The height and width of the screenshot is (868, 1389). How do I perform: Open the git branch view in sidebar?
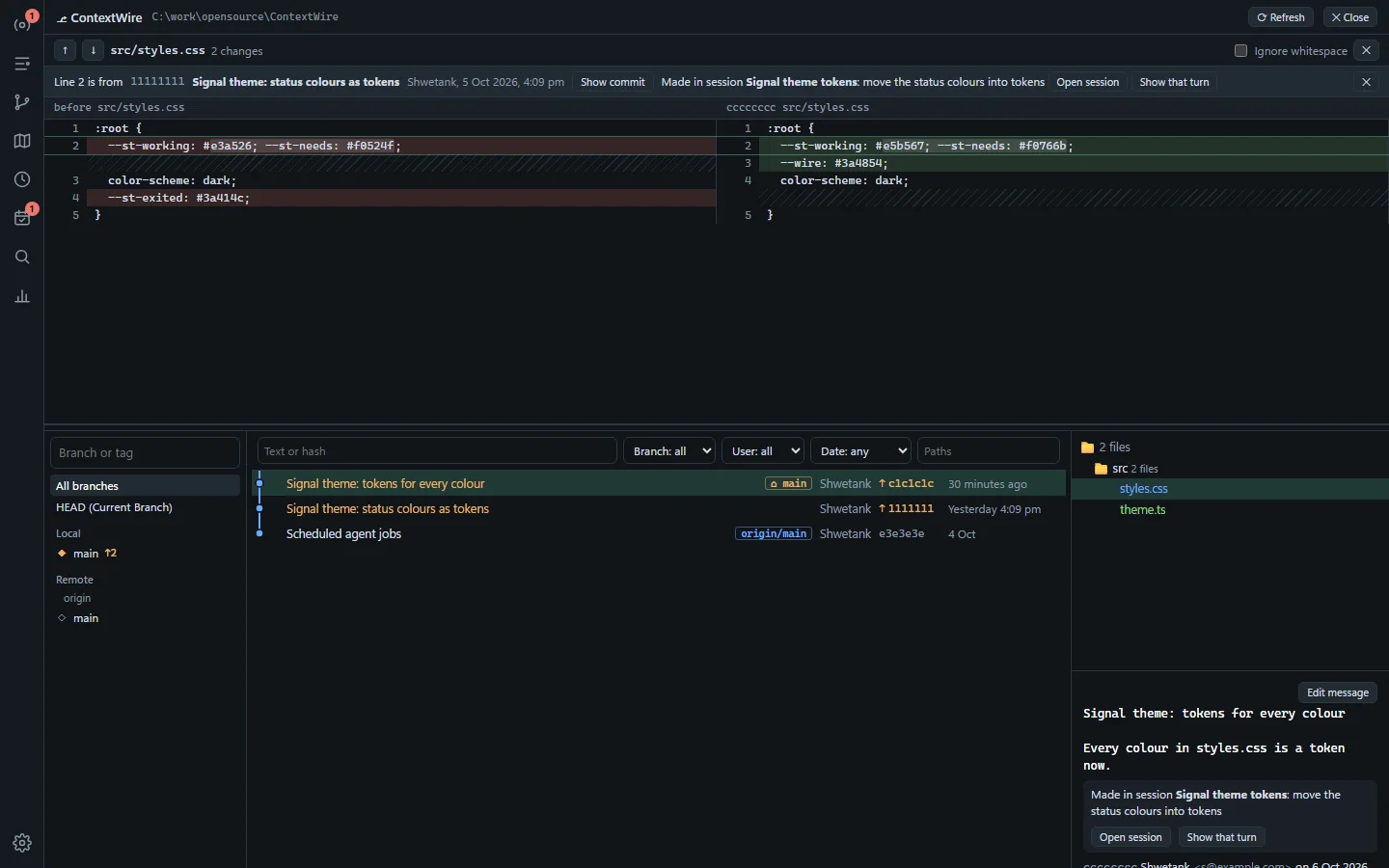[22, 102]
